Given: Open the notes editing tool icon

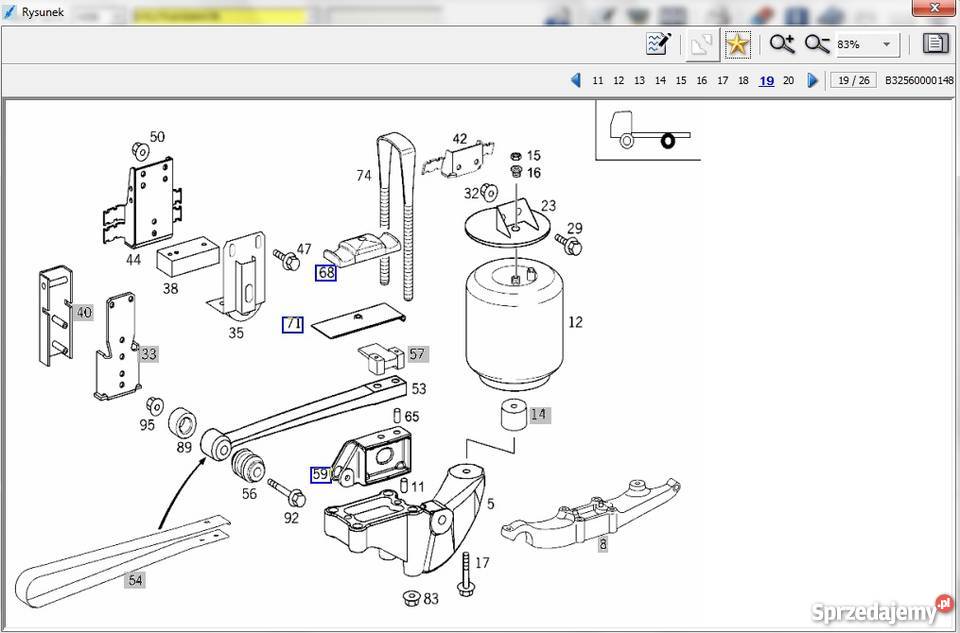Looking at the screenshot, I should tap(658, 44).
